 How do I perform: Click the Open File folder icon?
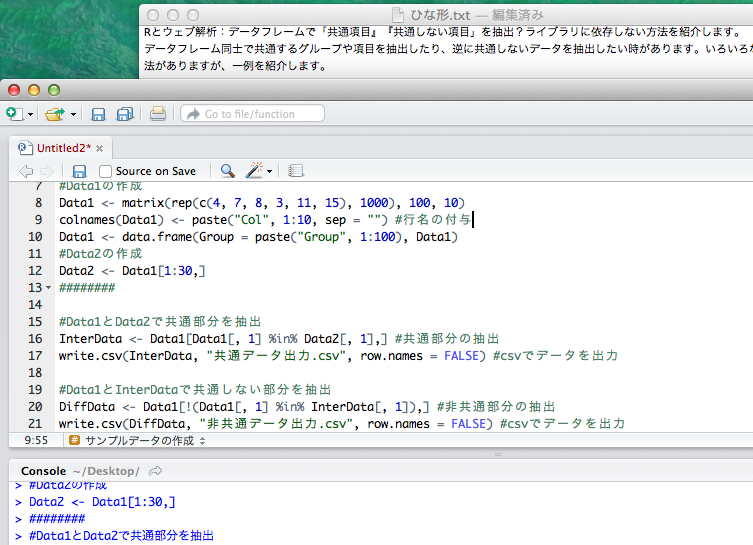point(55,114)
